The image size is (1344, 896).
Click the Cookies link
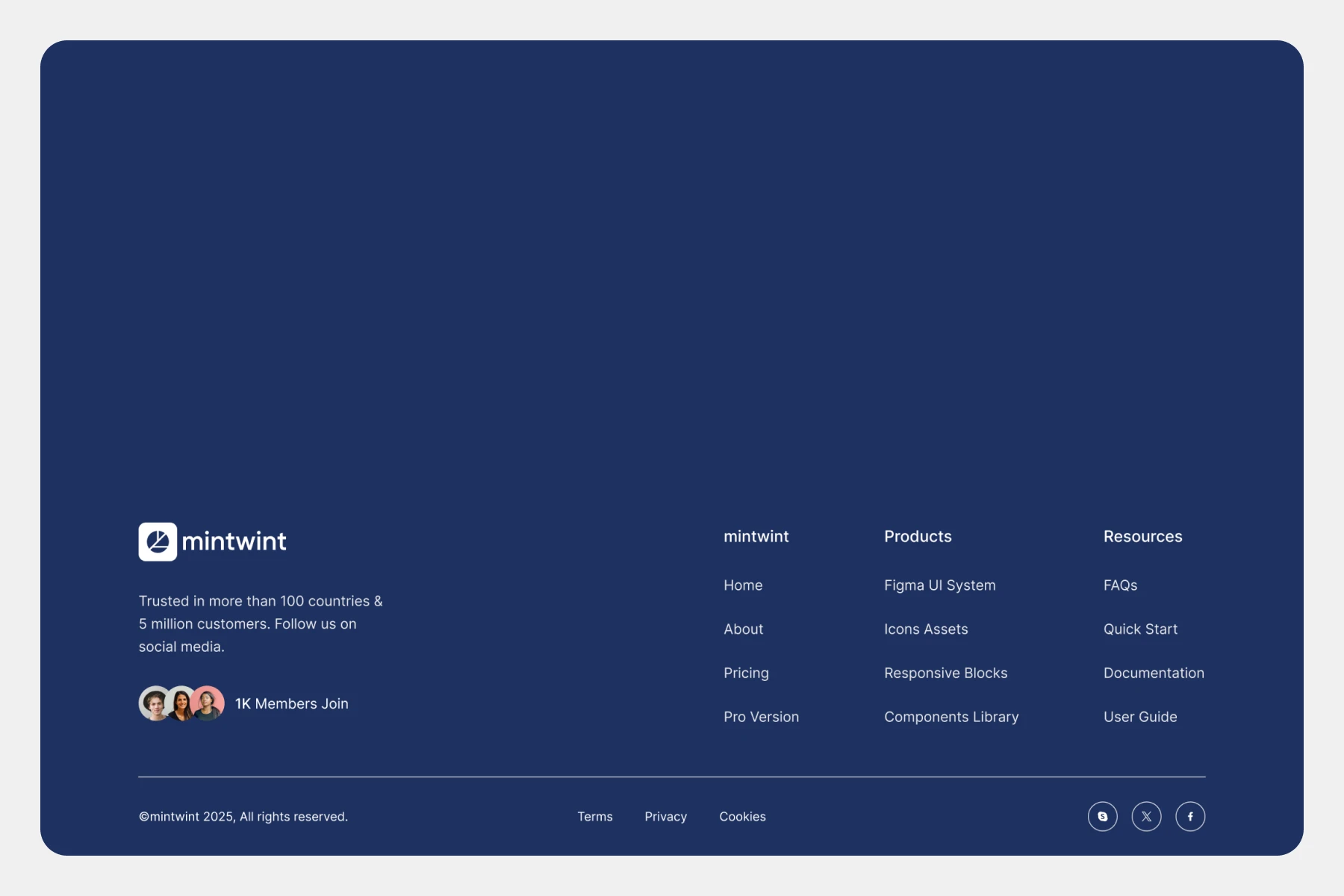coord(742,817)
